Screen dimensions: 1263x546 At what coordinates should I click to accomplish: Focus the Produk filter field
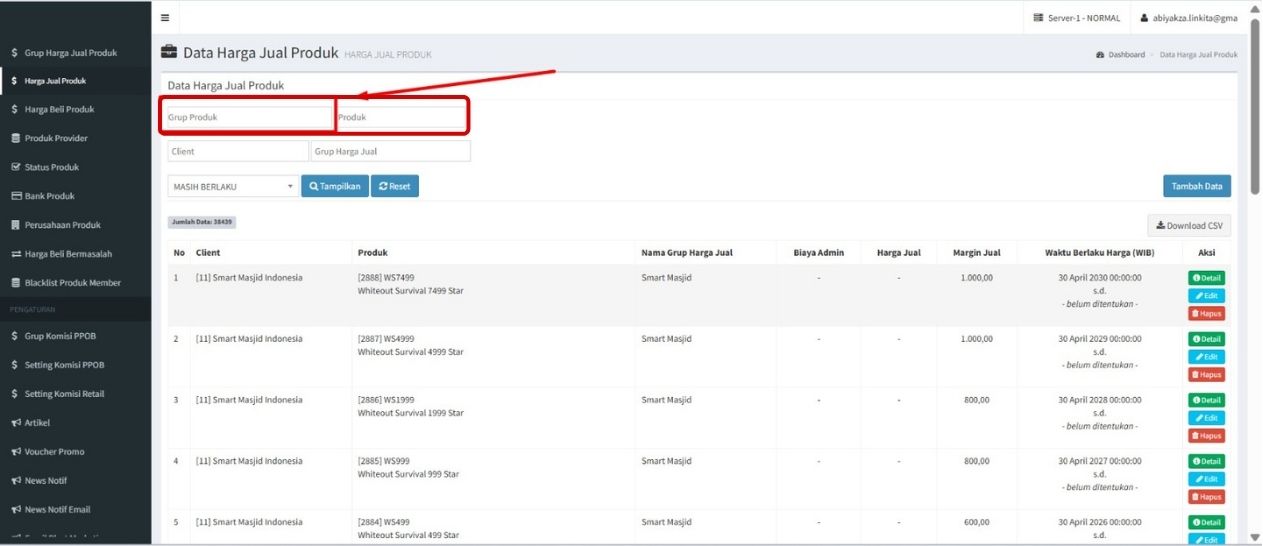[401, 117]
